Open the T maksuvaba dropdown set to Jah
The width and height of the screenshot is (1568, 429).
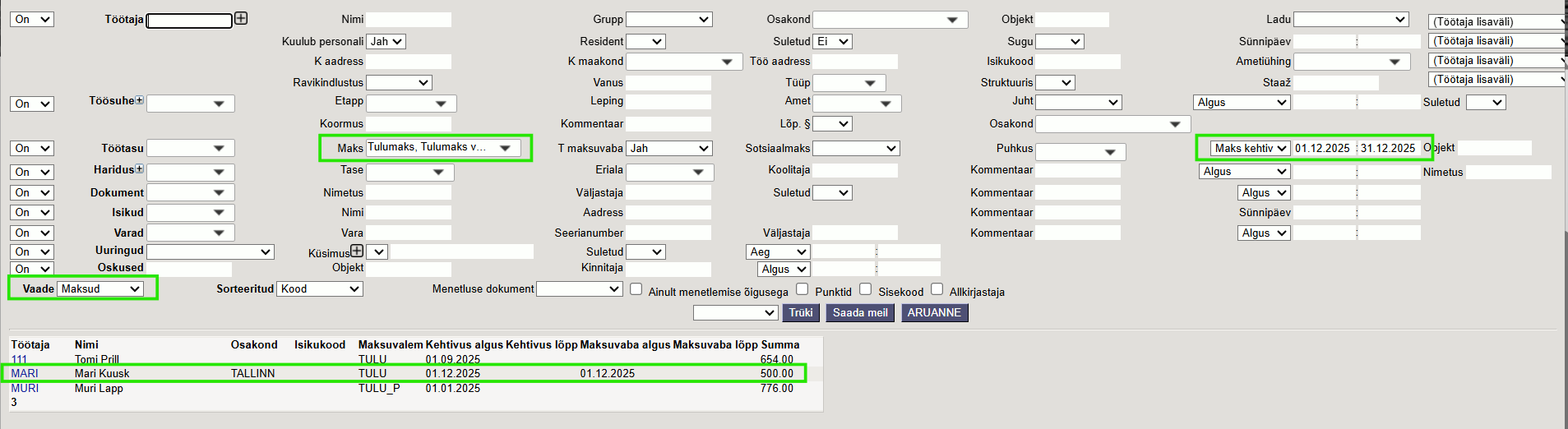669,149
